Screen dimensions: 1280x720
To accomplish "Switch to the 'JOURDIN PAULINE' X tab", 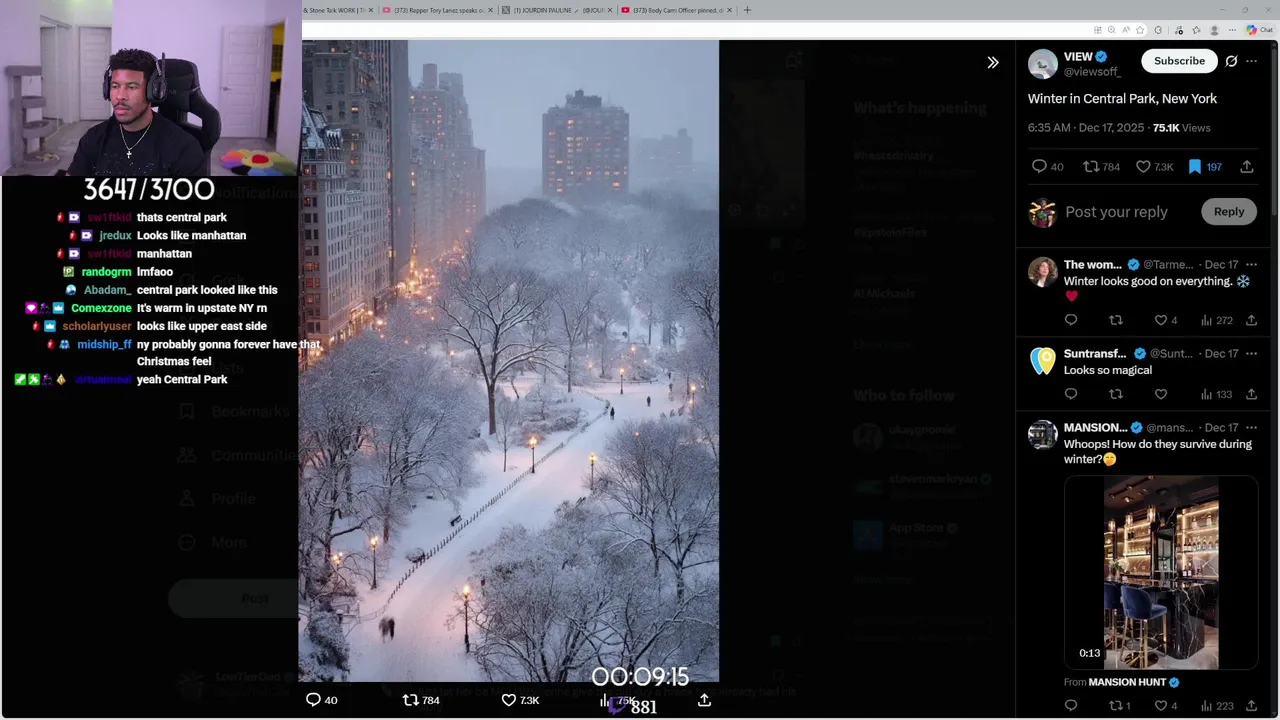I will [556, 10].
